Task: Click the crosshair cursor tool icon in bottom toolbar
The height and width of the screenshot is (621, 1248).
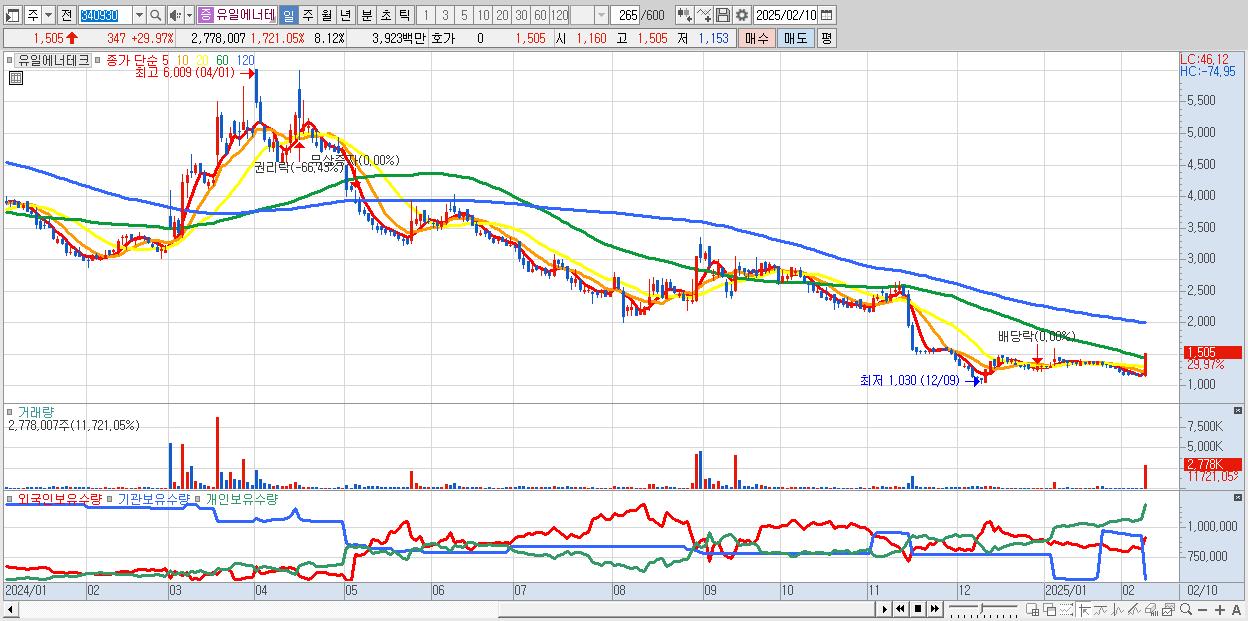Action: 1084,609
